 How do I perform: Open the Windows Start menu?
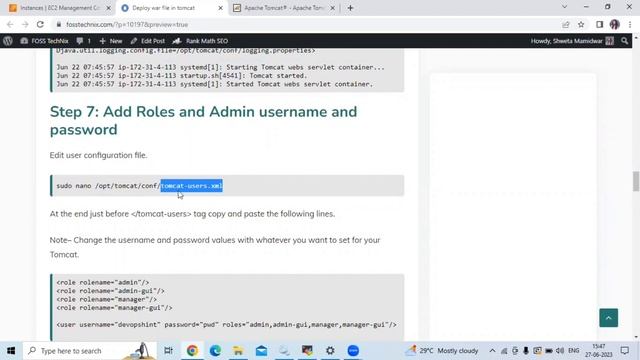pos(11,351)
